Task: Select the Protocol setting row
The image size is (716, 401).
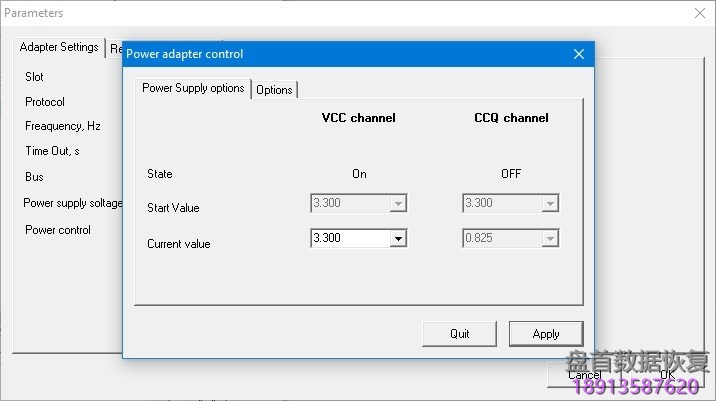Action: [x=45, y=102]
